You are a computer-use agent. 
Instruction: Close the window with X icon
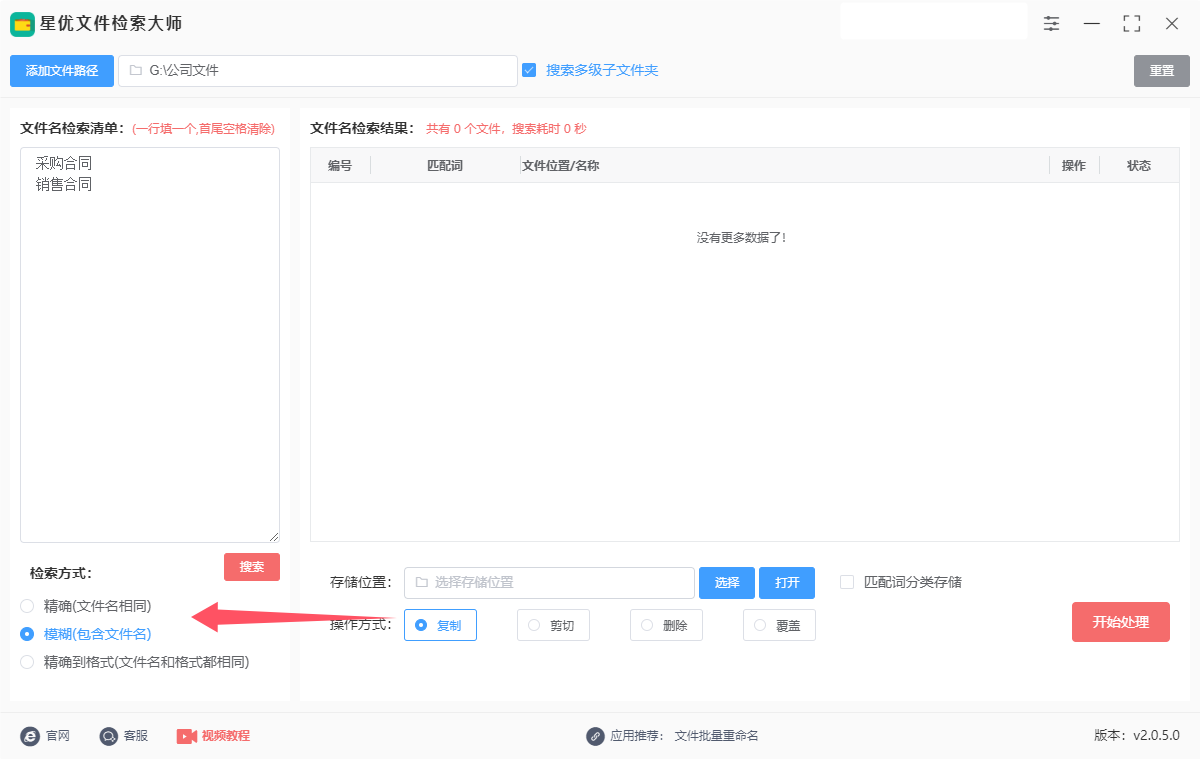1172,23
